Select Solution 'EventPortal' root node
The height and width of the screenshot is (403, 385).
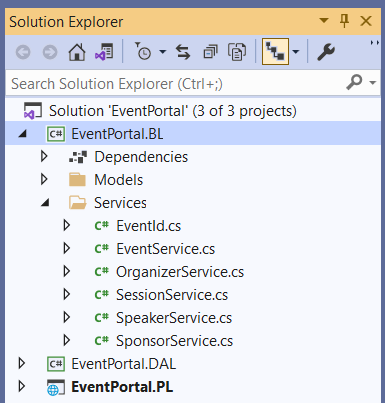click(x=173, y=111)
